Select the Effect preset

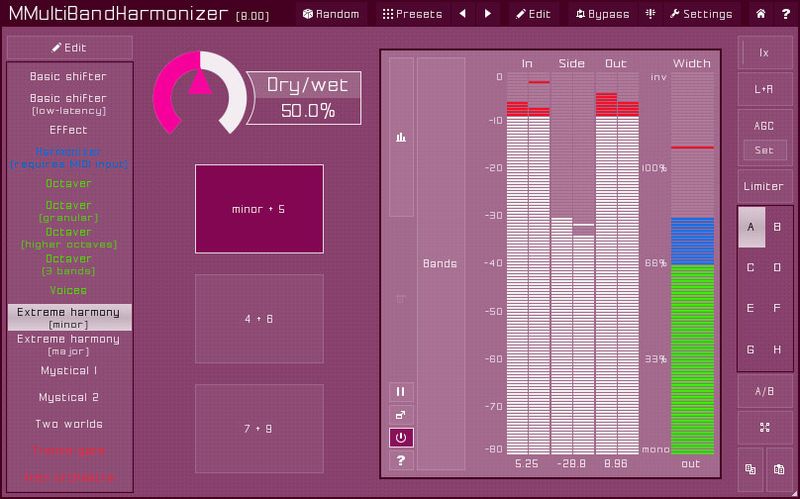(68, 130)
